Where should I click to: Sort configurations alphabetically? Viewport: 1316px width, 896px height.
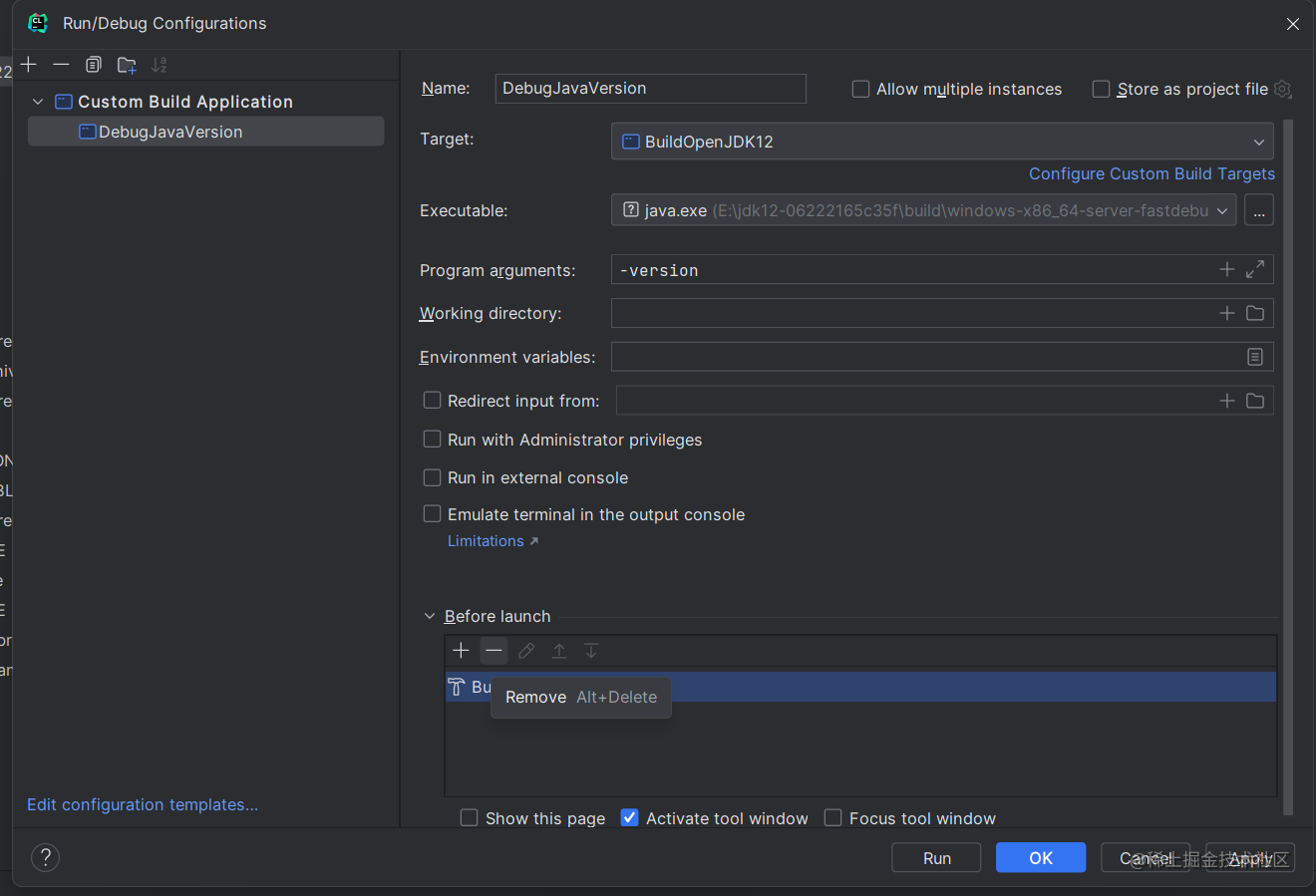[x=160, y=65]
